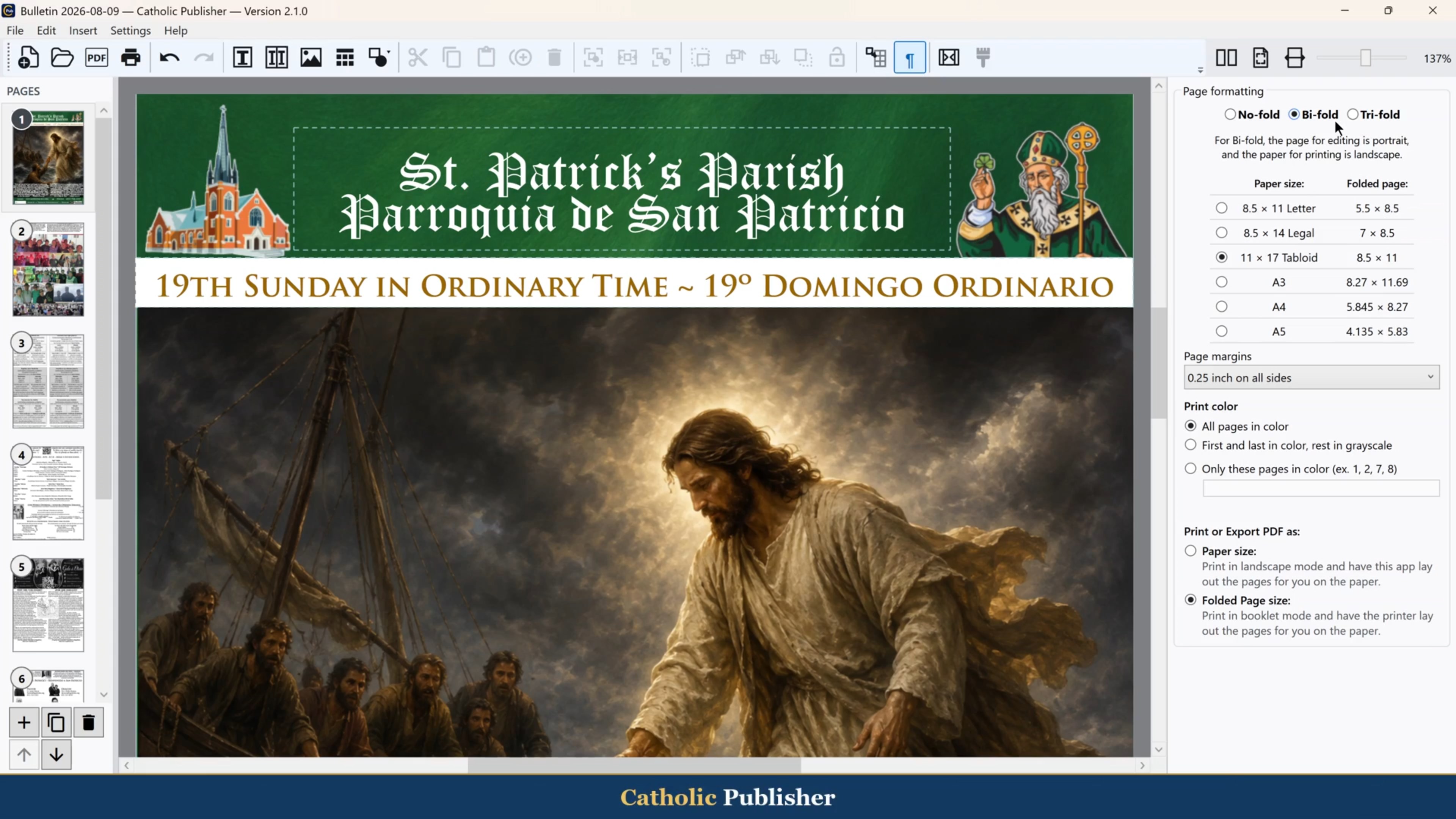Open the shapes insert dropdown

pyautogui.click(x=379, y=58)
